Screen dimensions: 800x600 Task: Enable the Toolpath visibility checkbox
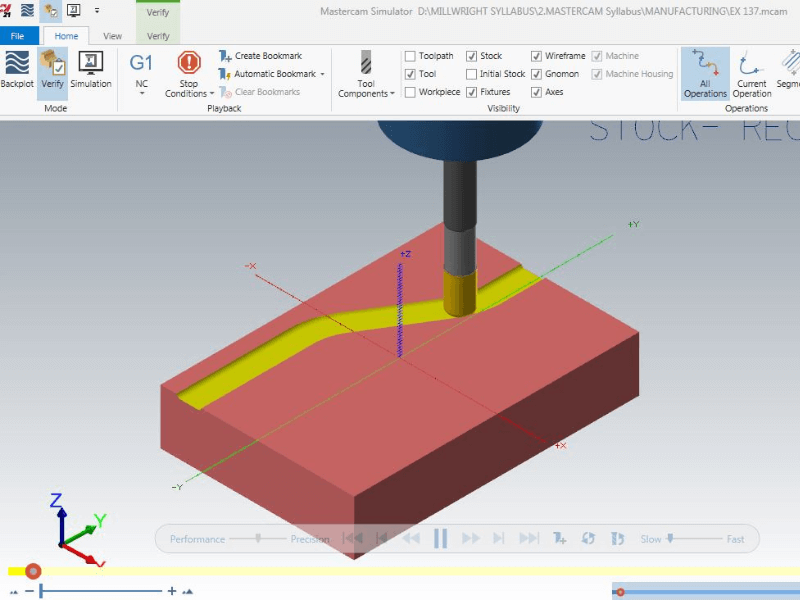(411, 56)
